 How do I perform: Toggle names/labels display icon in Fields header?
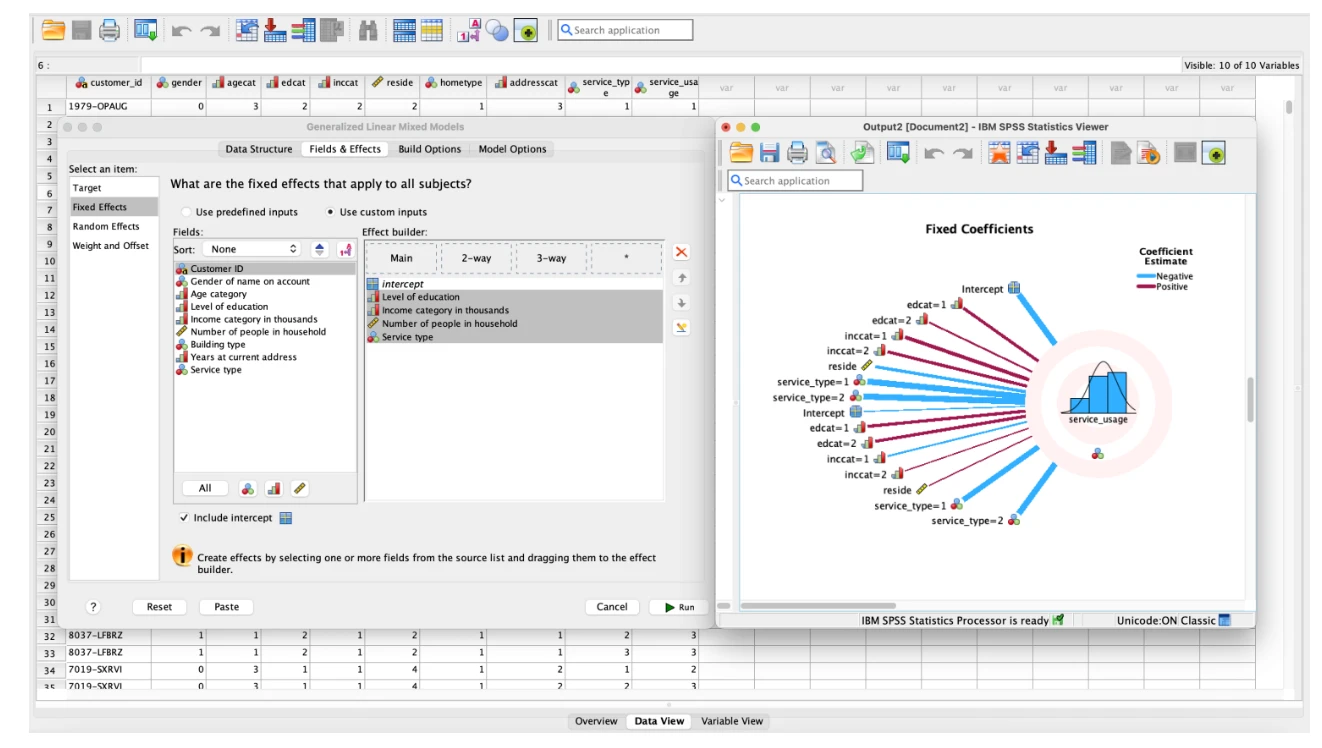coord(345,249)
